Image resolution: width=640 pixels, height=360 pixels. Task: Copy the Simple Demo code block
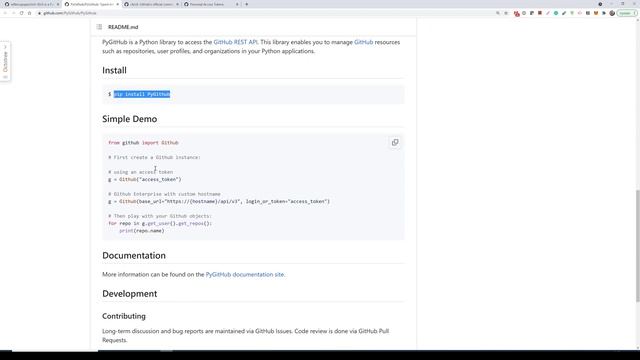395,142
